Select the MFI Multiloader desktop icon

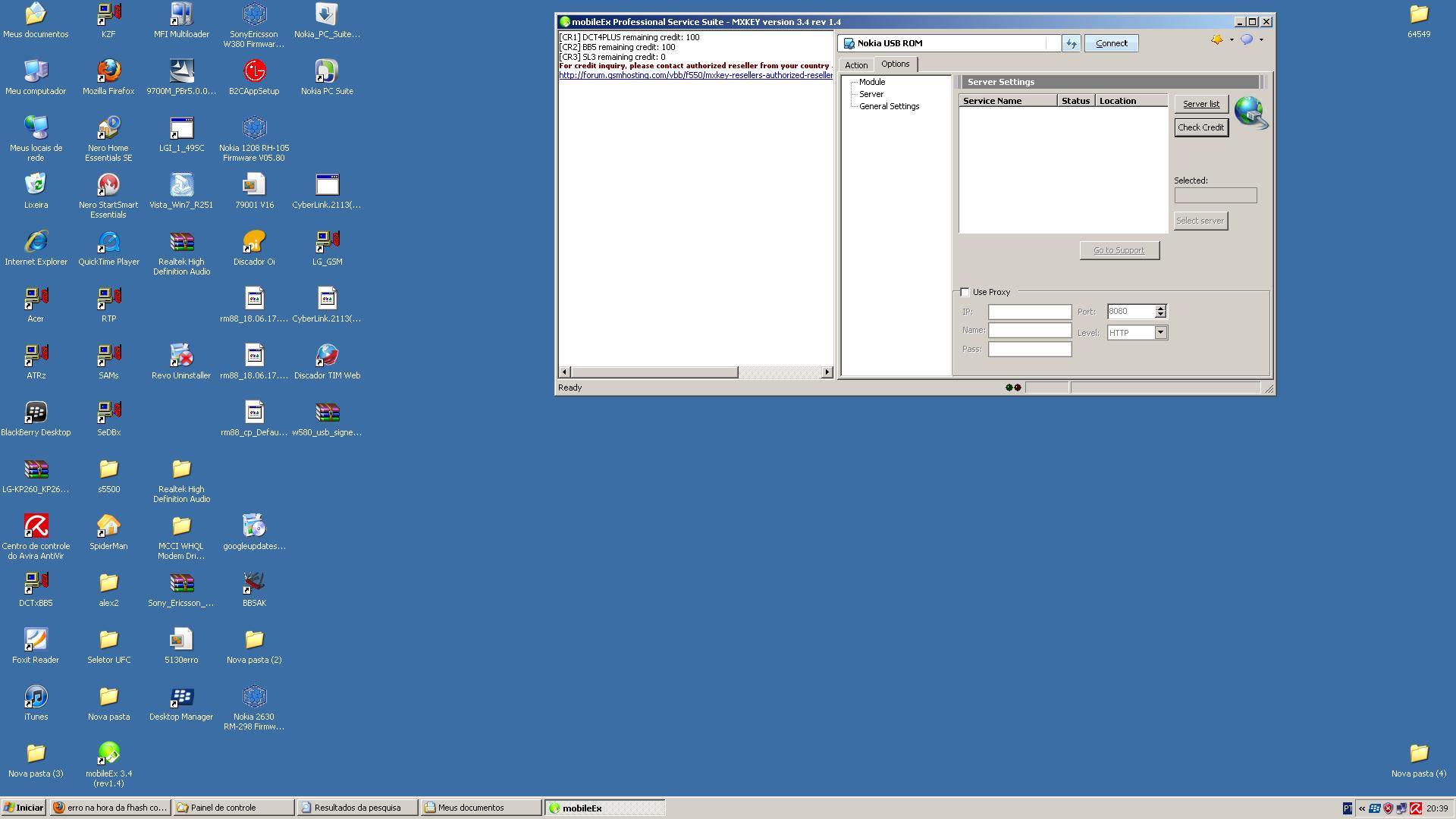pyautogui.click(x=181, y=20)
